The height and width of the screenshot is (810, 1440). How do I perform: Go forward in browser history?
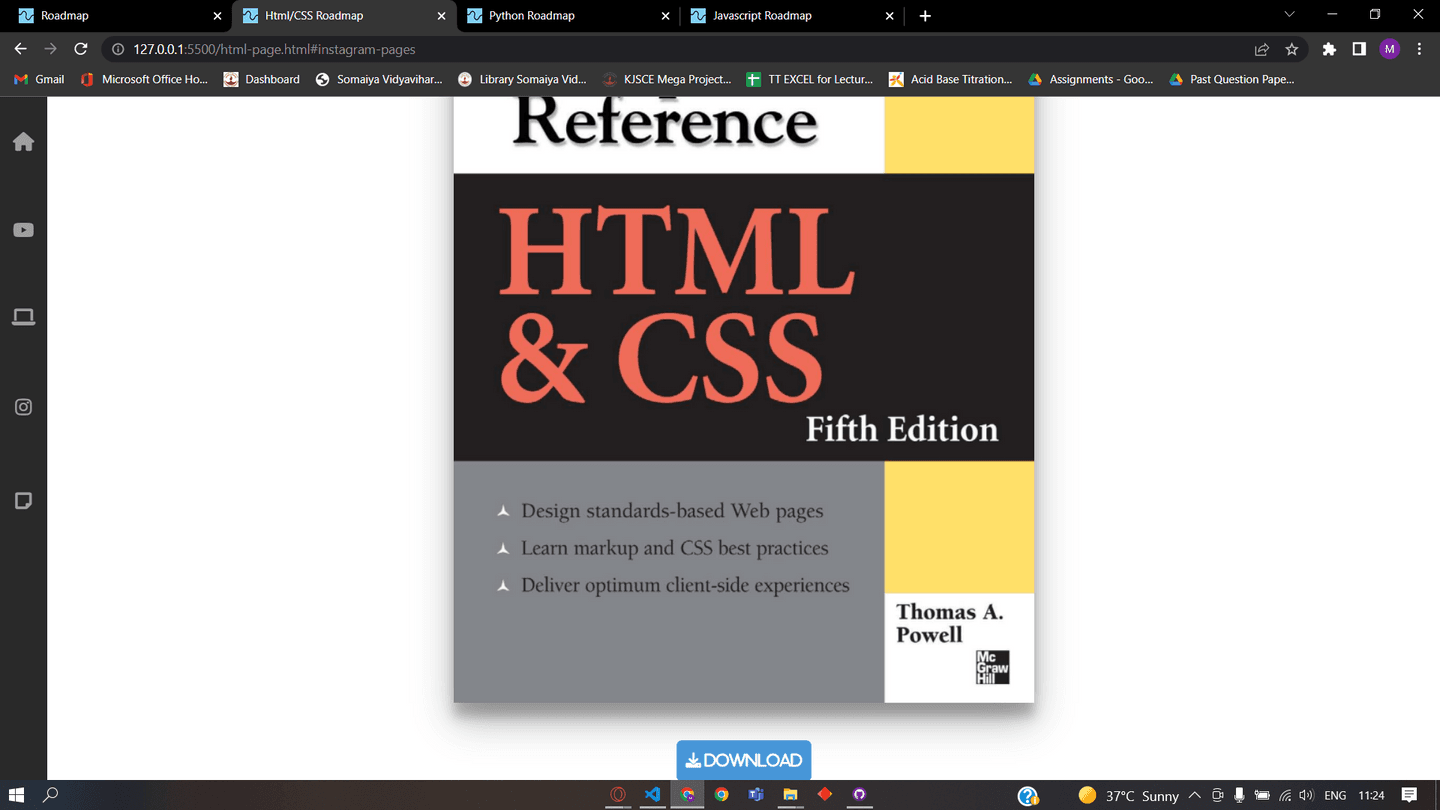(51, 49)
